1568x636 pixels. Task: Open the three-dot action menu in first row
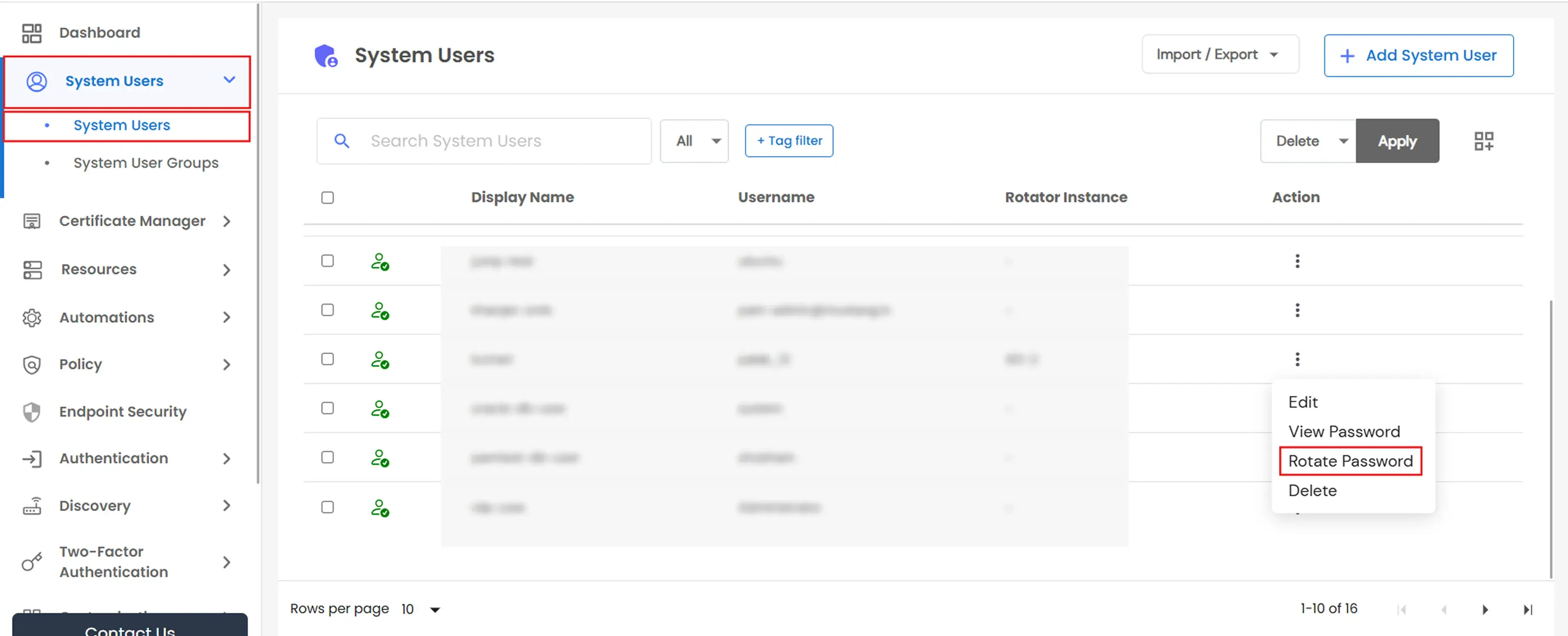tap(1297, 262)
